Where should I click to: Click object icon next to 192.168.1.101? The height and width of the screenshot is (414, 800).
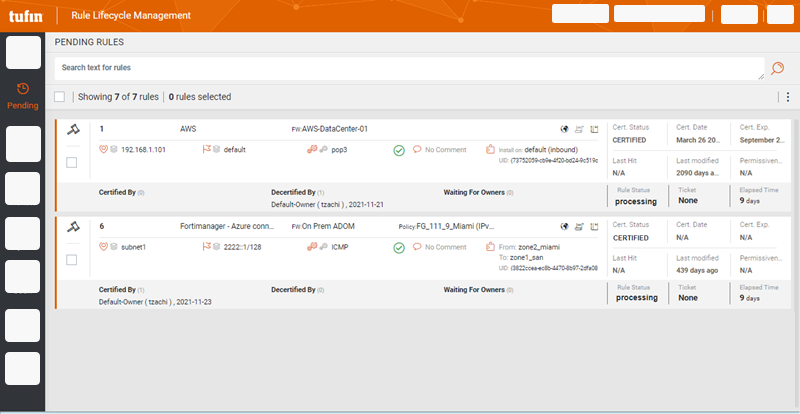coord(114,150)
